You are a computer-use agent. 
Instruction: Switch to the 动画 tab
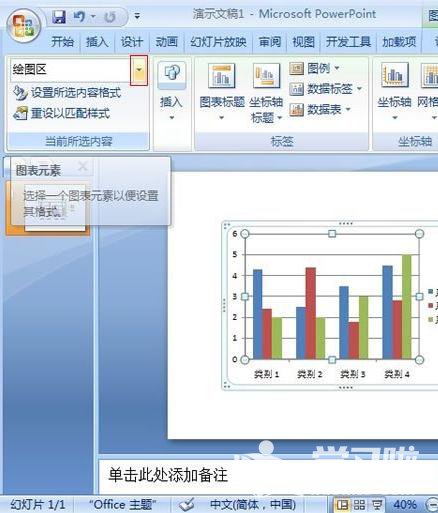point(166,42)
